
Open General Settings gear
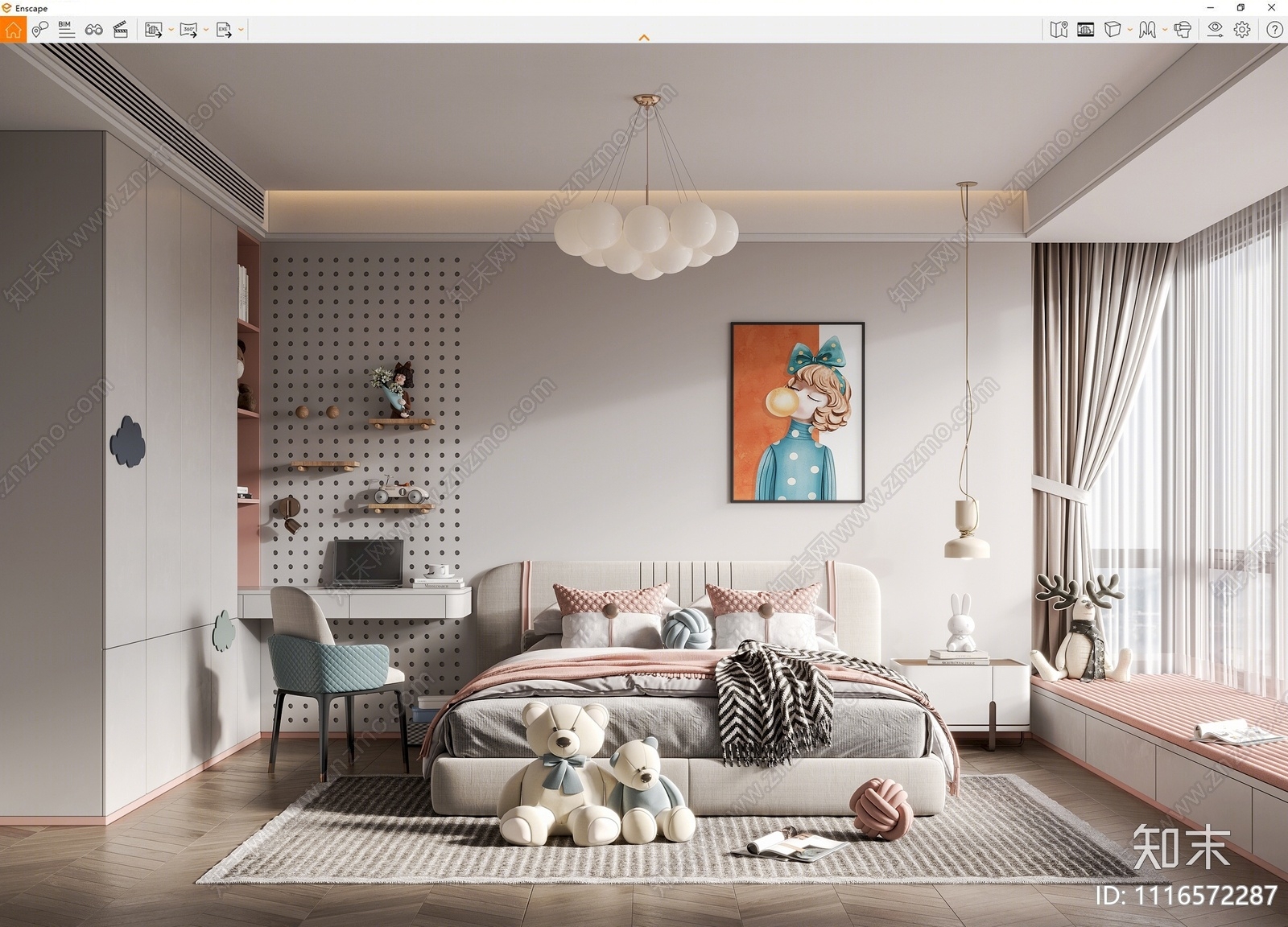click(1242, 30)
